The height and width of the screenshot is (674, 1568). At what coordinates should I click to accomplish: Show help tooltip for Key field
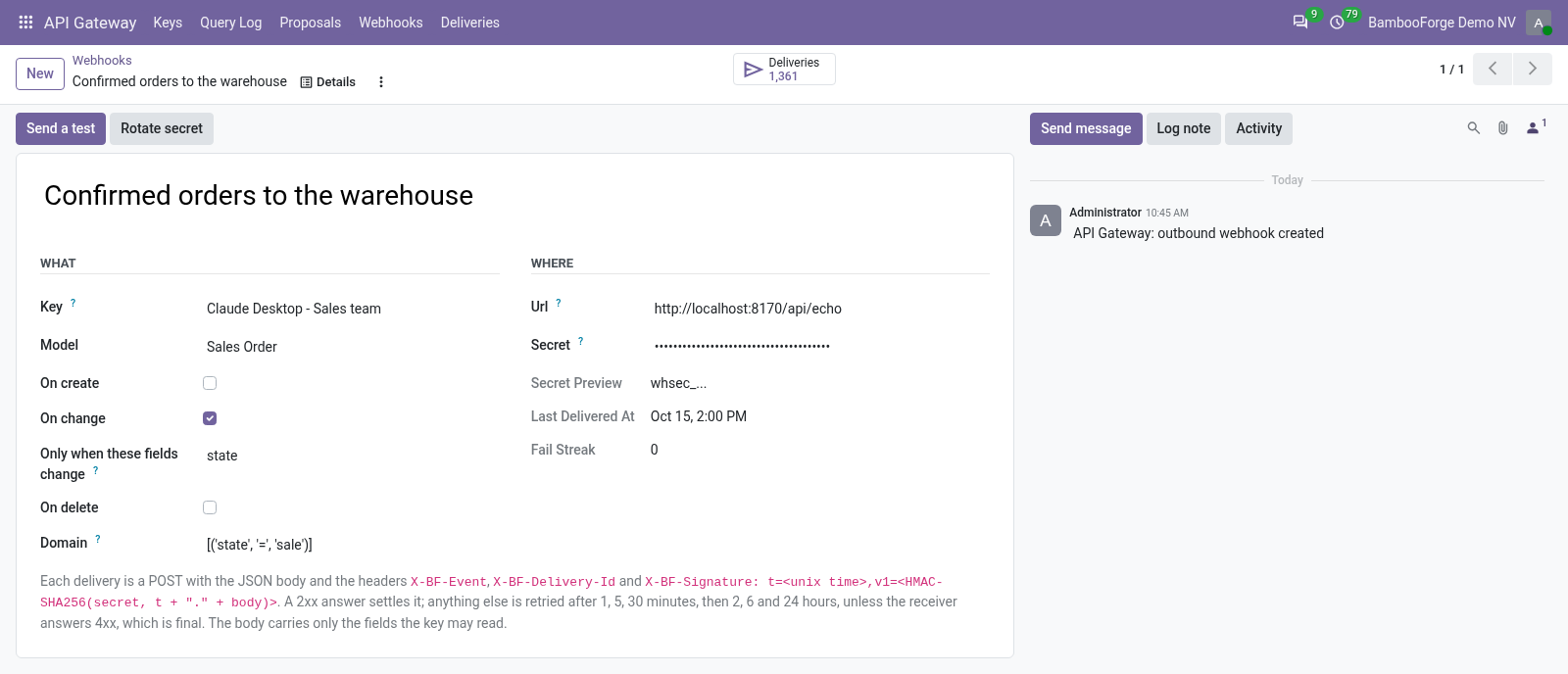click(x=73, y=304)
